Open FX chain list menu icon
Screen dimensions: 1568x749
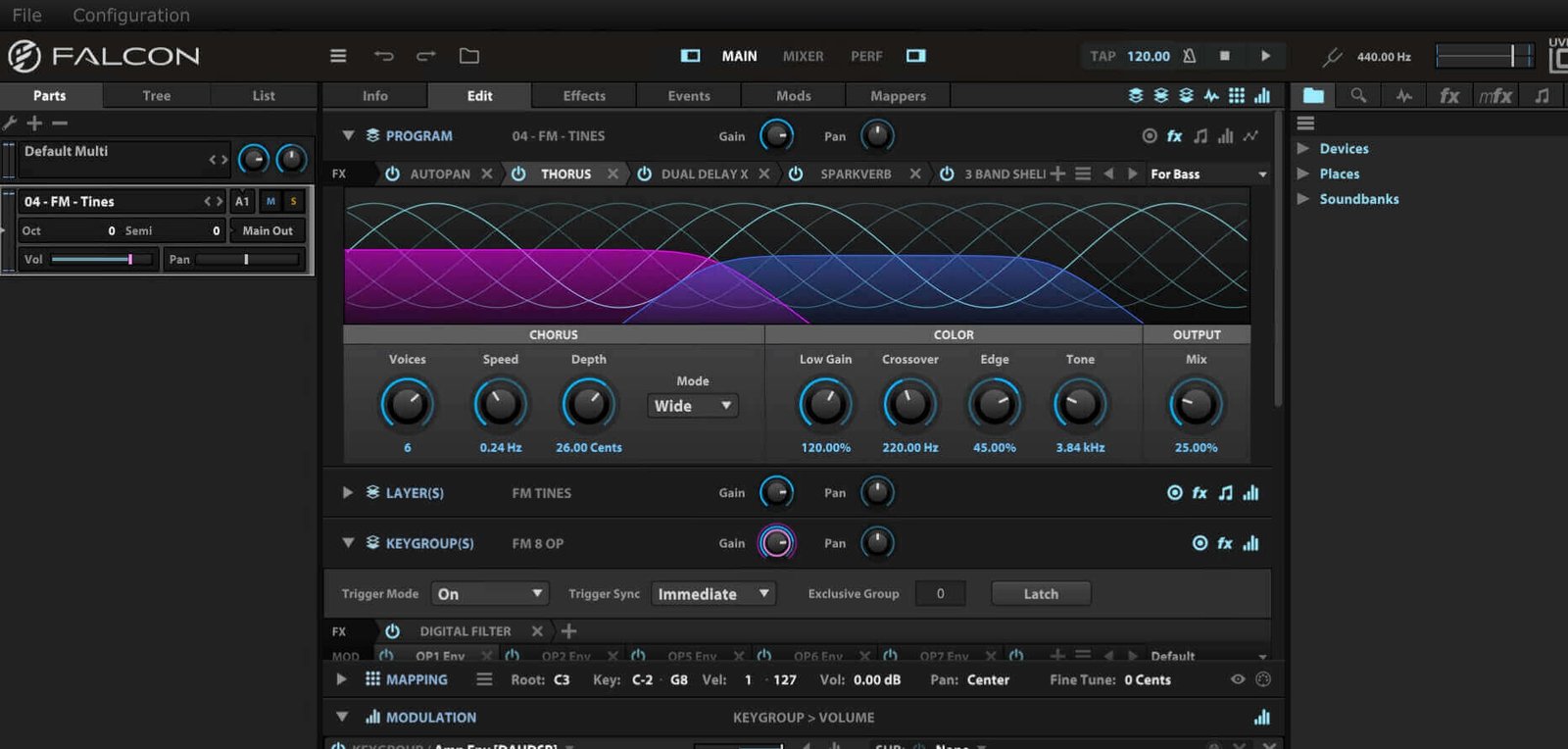click(1083, 174)
